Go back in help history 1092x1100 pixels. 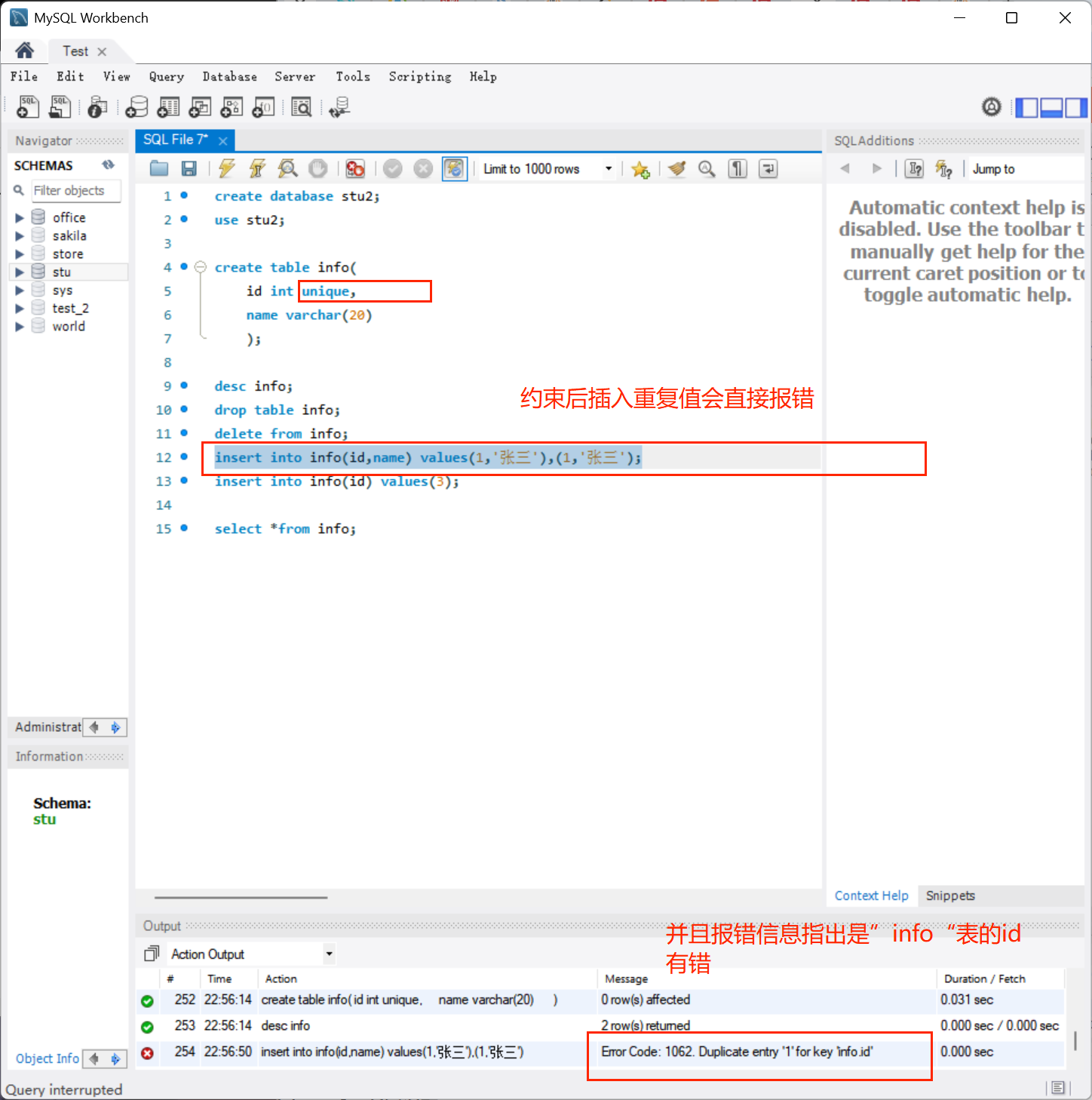coord(845,168)
